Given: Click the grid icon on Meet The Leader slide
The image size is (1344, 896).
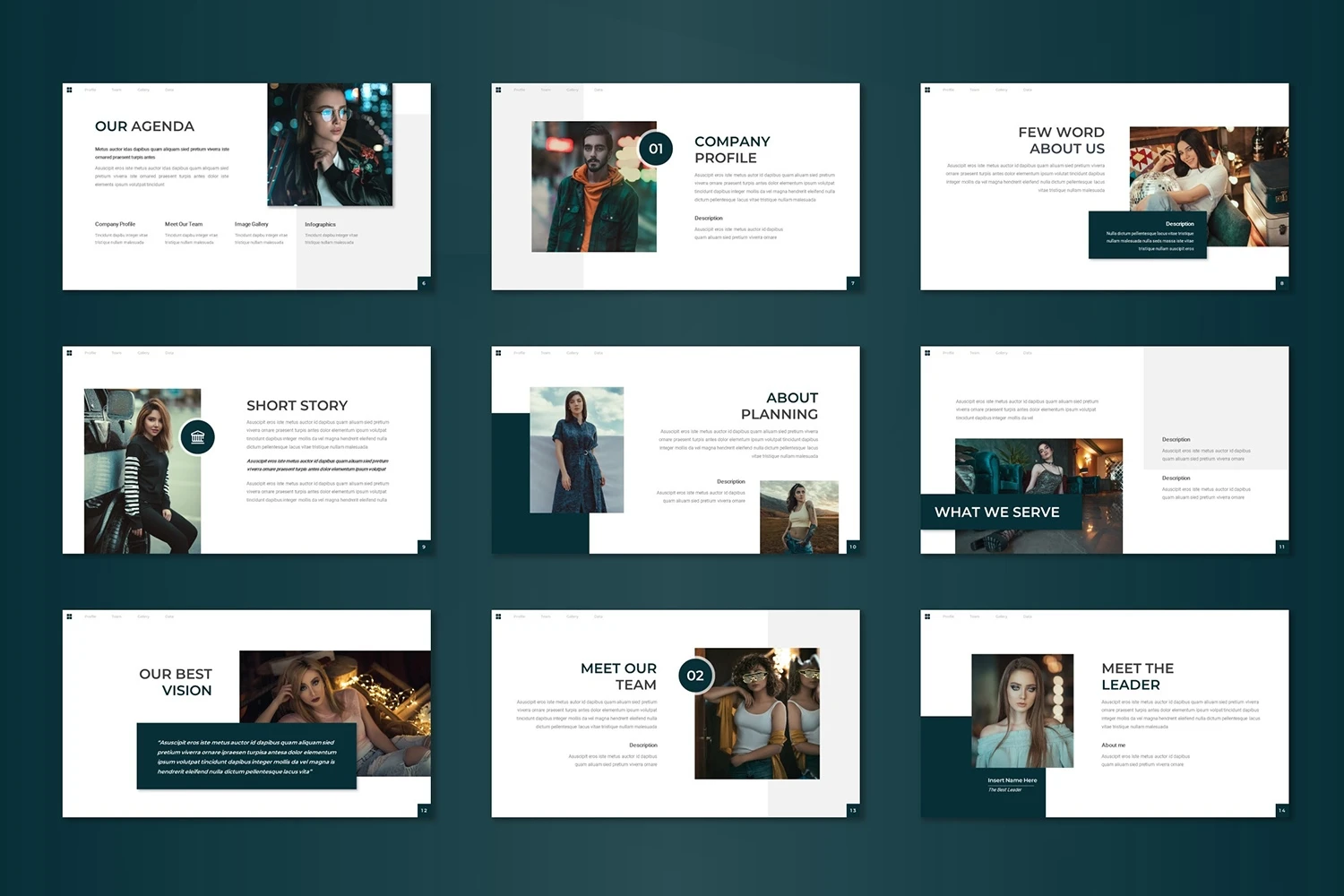Looking at the screenshot, I should coord(927,616).
